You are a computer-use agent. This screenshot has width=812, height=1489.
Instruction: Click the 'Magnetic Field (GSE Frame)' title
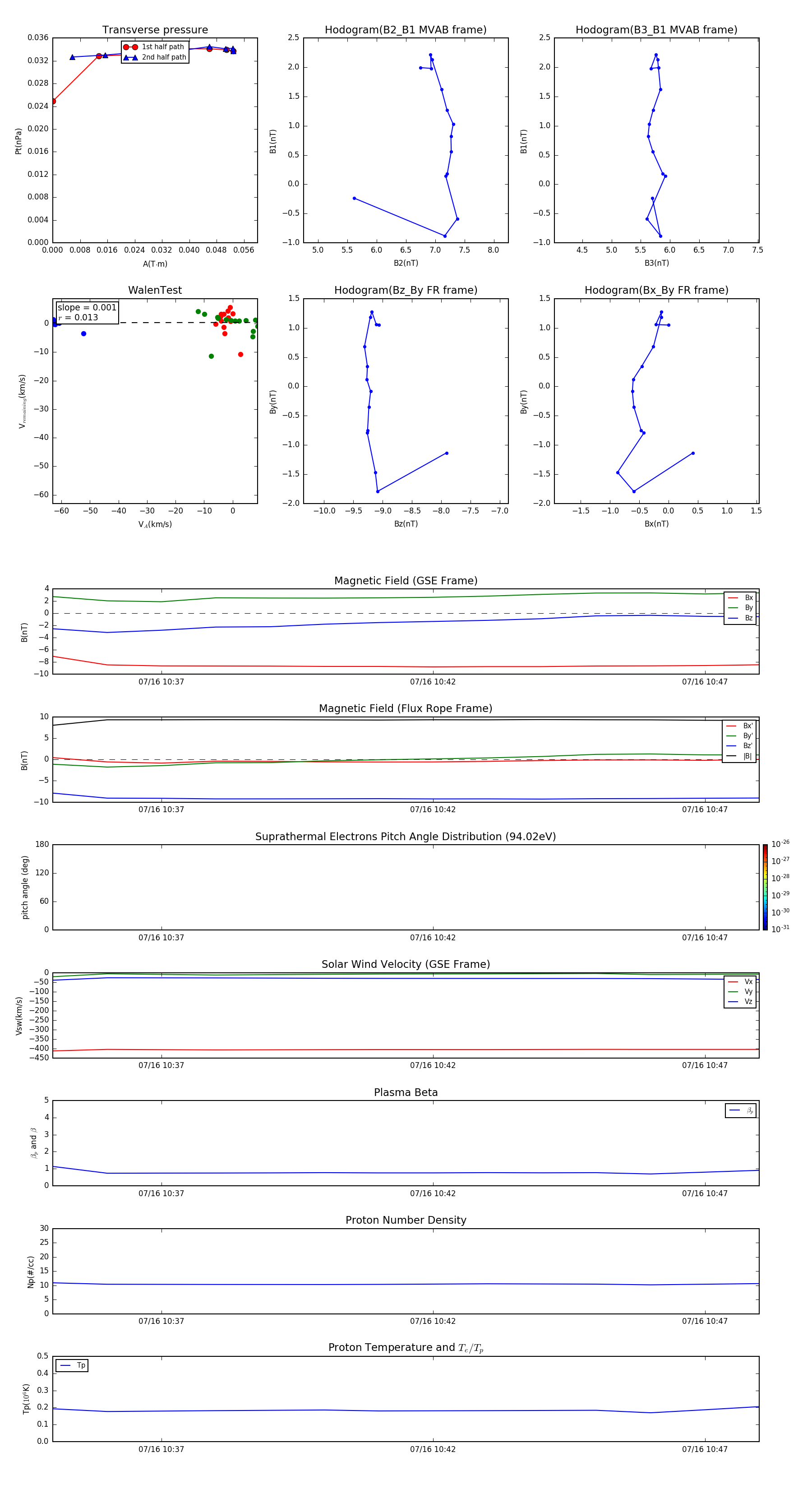coord(406,581)
